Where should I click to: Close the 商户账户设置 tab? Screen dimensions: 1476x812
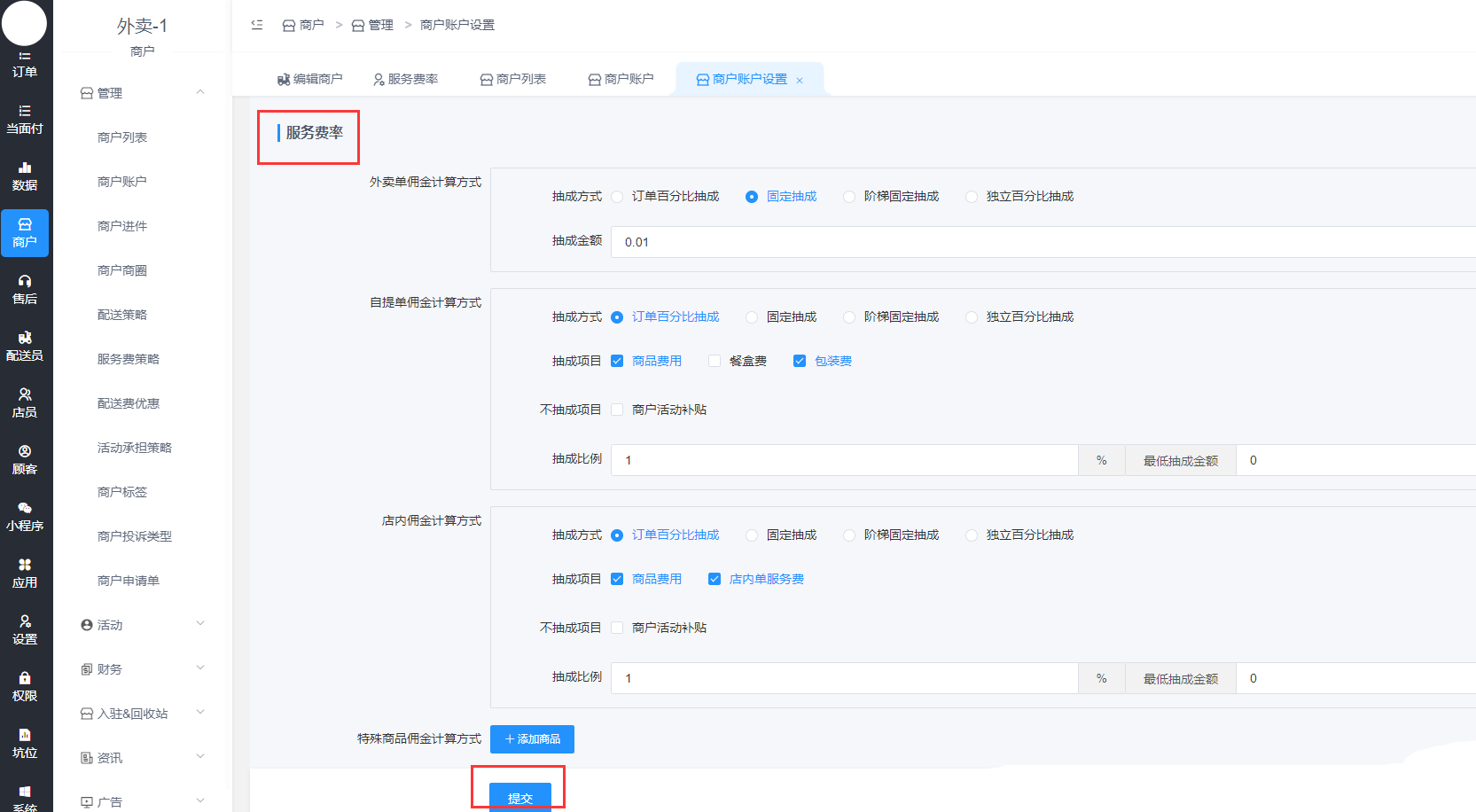(x=800, y=81)
